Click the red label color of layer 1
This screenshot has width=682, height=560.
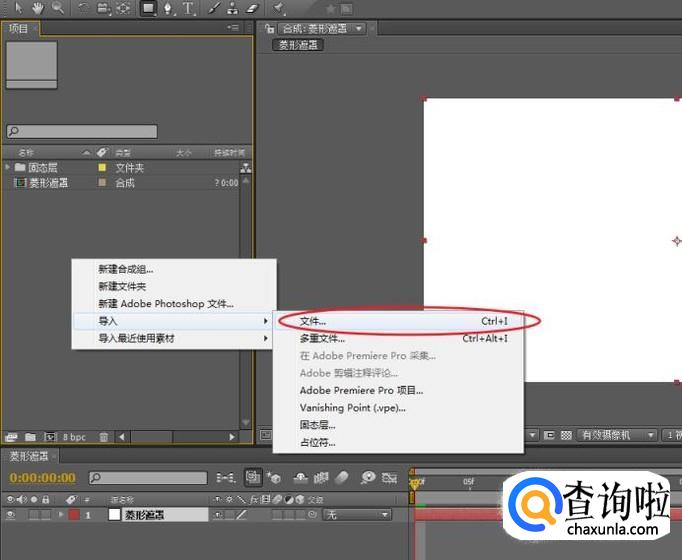click(73, 514)
